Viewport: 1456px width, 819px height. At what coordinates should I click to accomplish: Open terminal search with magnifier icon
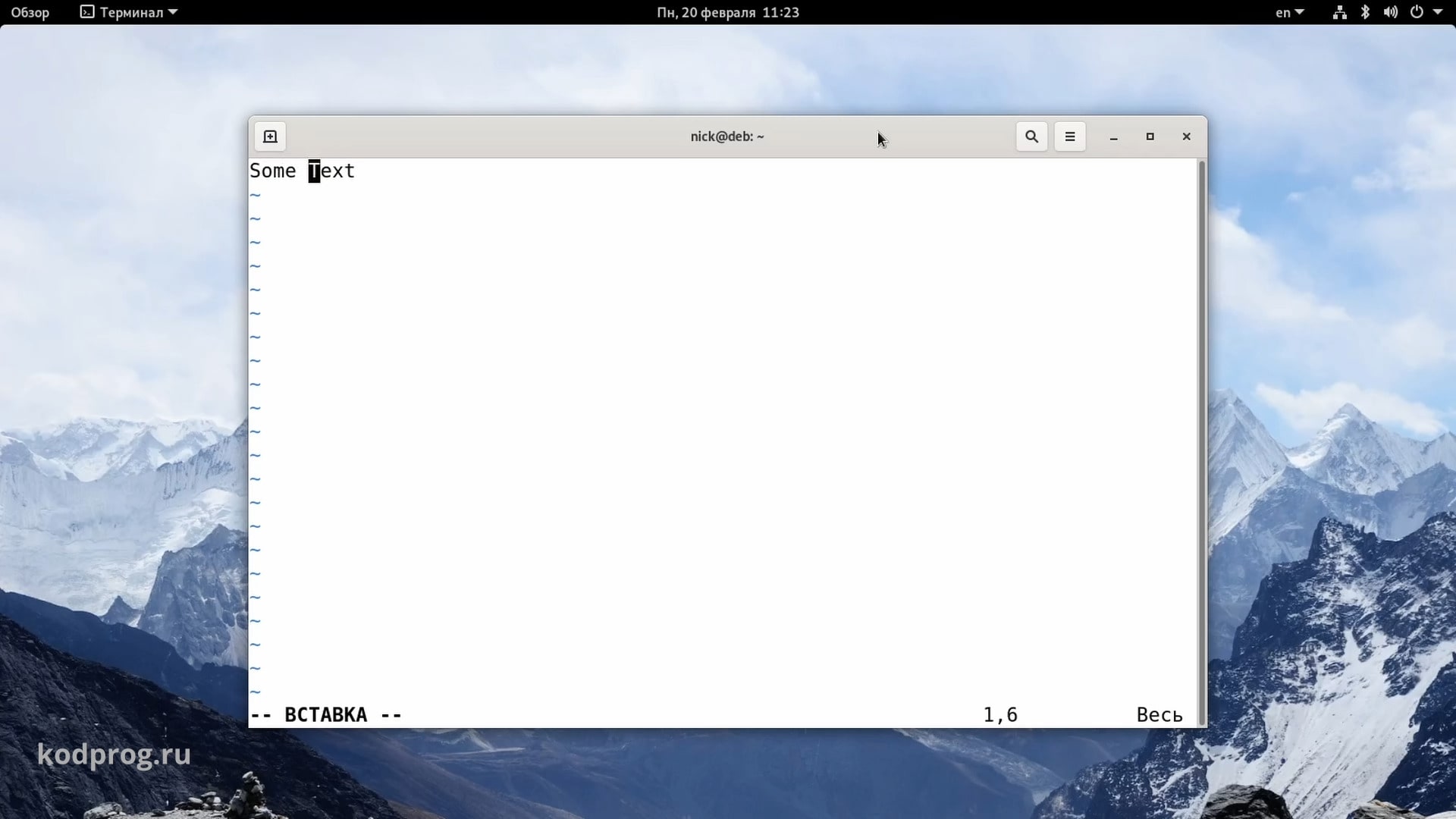coord(1031,136)
